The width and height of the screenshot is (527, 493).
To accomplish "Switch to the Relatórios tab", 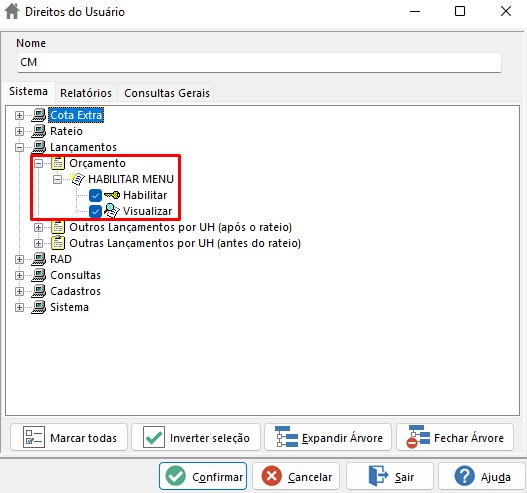I will click(86, 93).
